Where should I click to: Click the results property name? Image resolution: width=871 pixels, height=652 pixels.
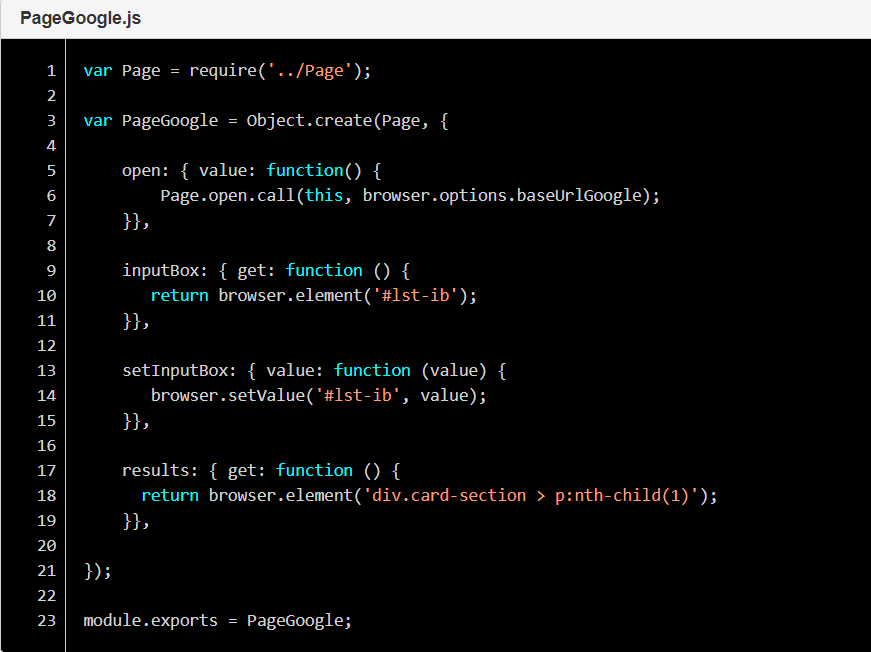point(156,470)
